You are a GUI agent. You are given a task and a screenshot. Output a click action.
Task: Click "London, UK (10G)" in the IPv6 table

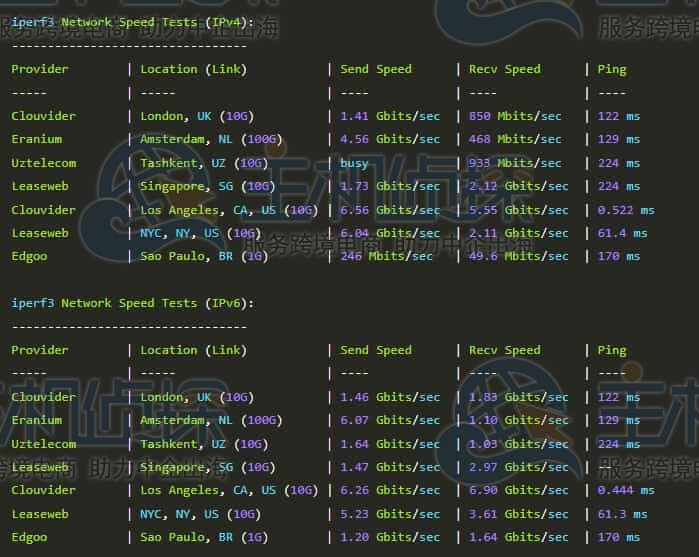pos(197,397)
